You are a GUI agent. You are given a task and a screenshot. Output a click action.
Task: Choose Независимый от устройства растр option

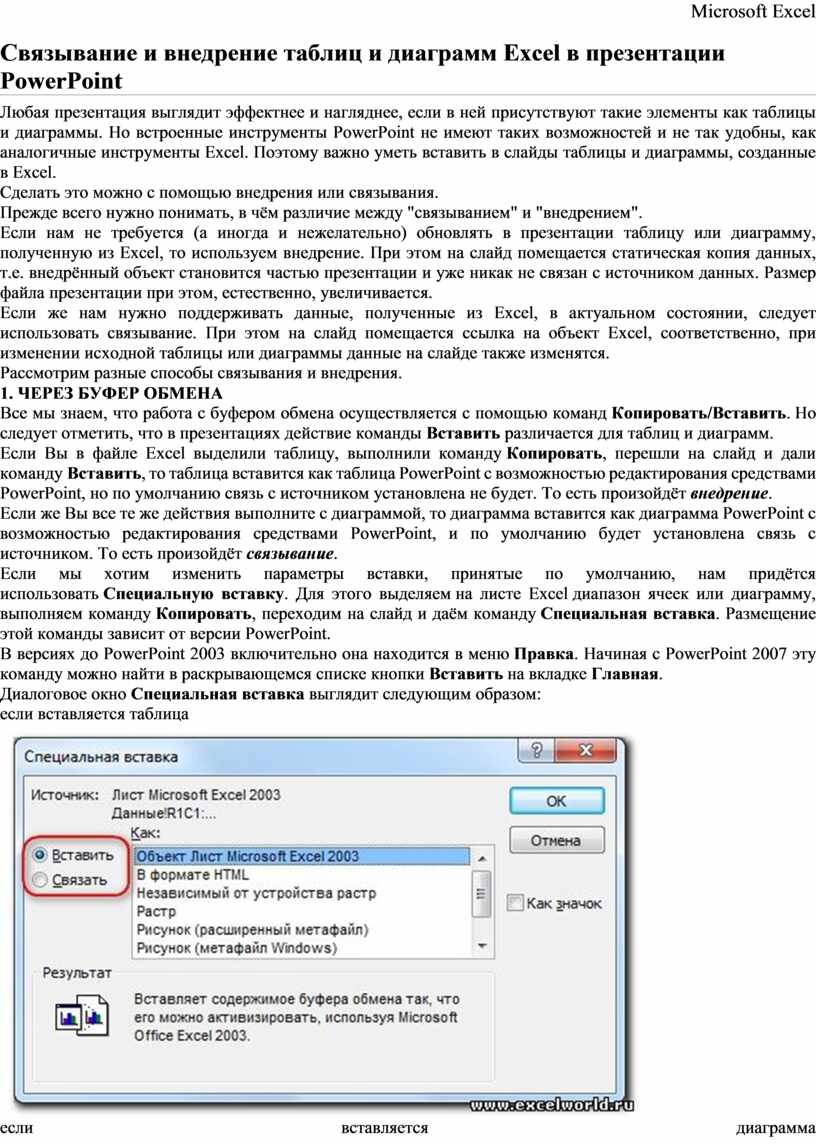pos(302,892)
